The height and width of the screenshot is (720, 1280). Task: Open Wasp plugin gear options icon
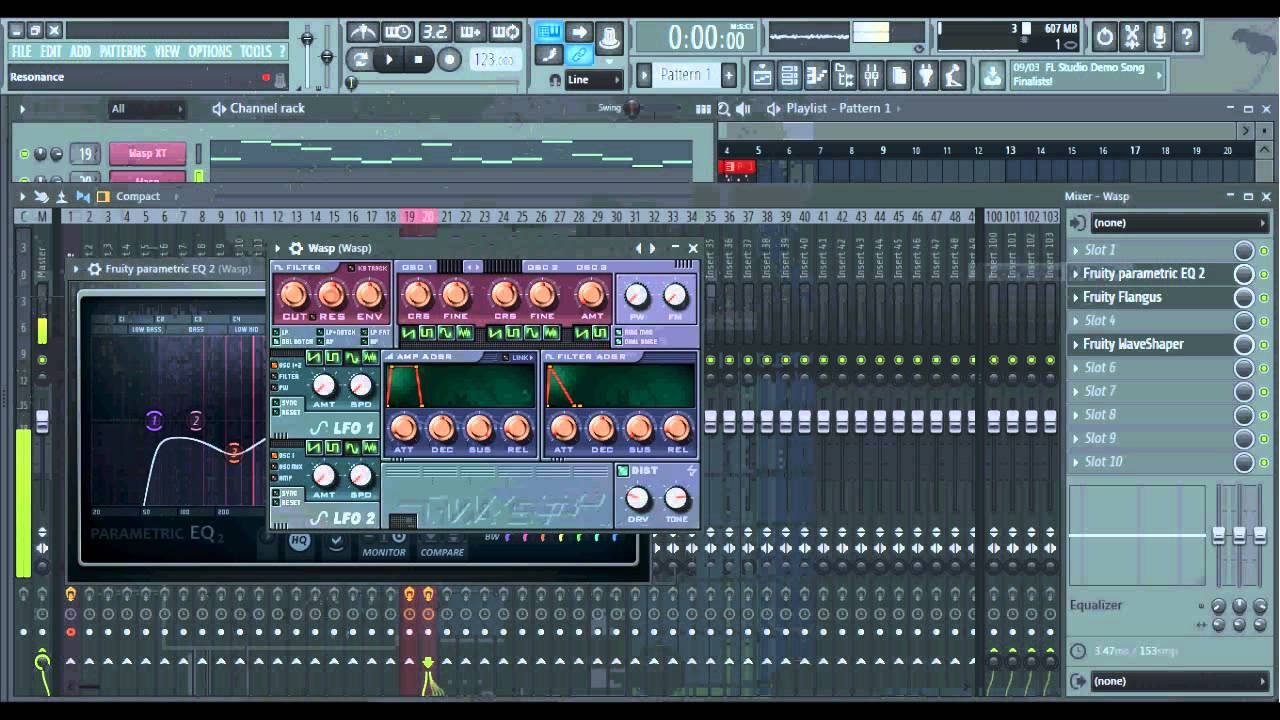pos(296,248)
